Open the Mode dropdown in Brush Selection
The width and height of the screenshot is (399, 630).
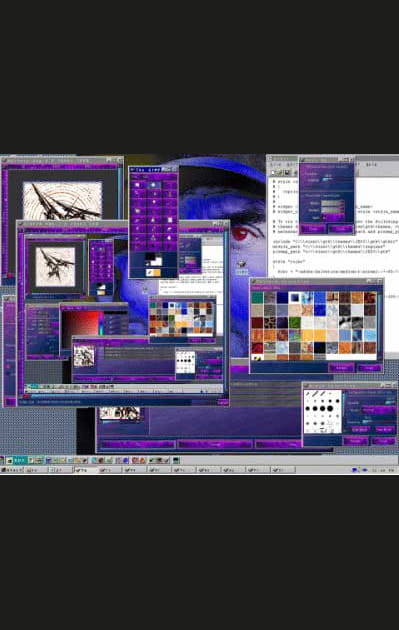click(379, 410)
